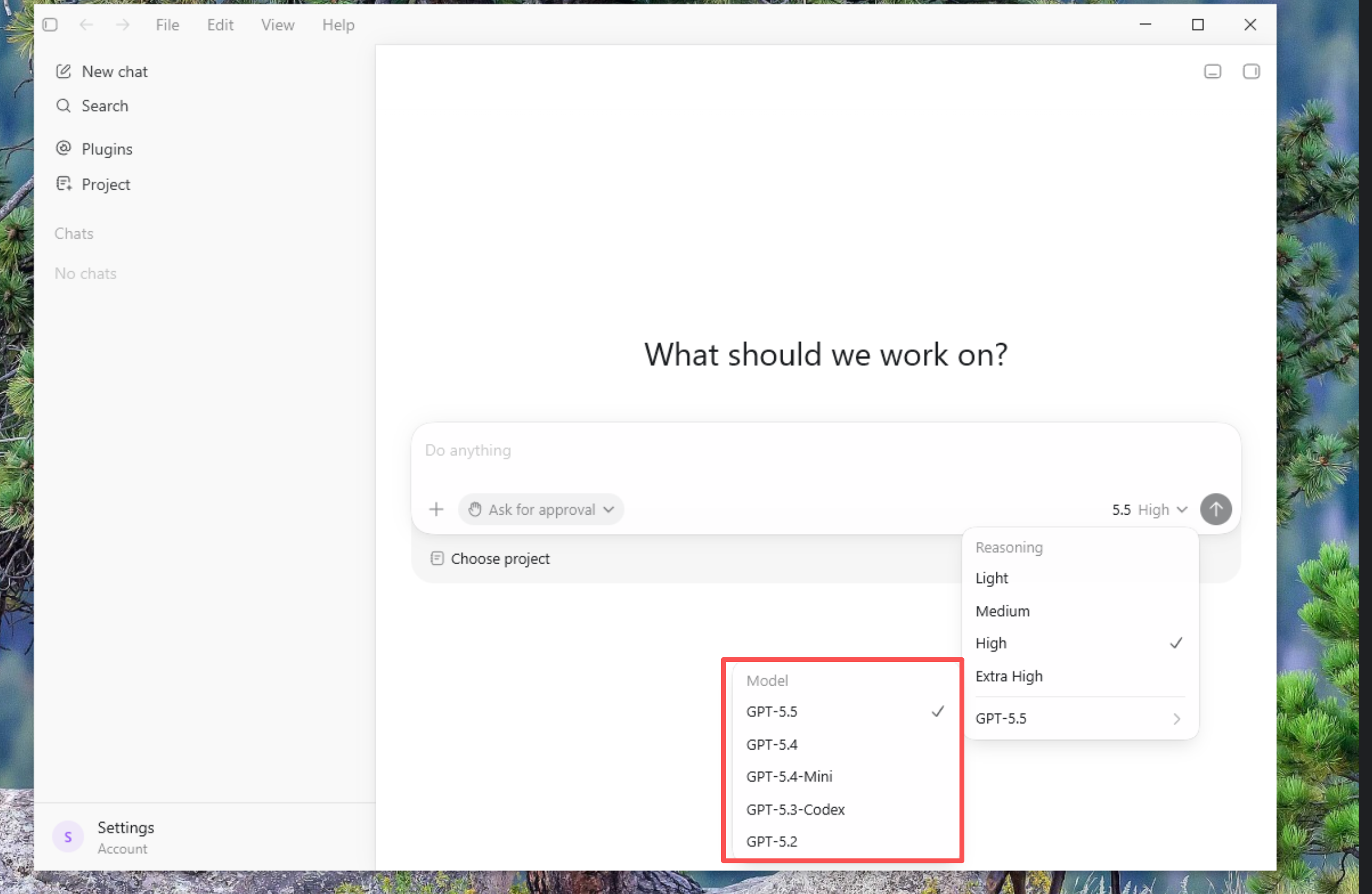
Task: Click Choose project button
Action: tap(490, 559)
